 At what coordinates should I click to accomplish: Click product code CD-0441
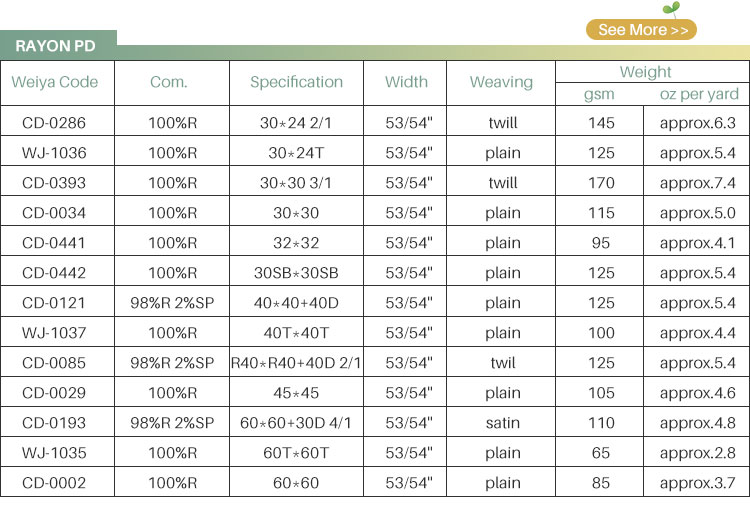(x=54, y=243)
